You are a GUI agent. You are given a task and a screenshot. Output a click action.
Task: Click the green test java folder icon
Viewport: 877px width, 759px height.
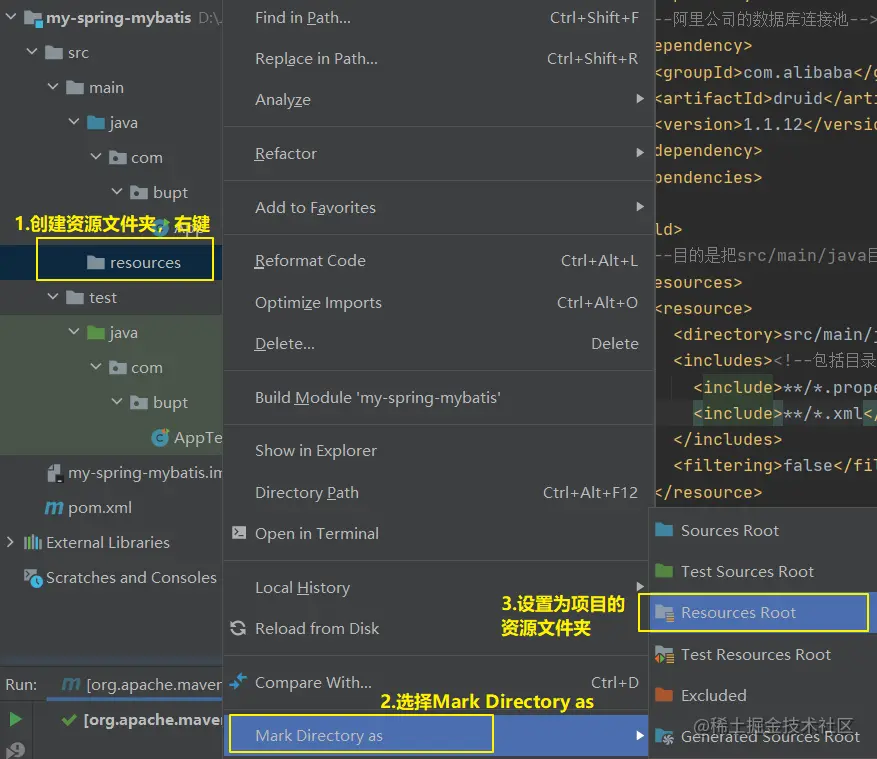96,333
